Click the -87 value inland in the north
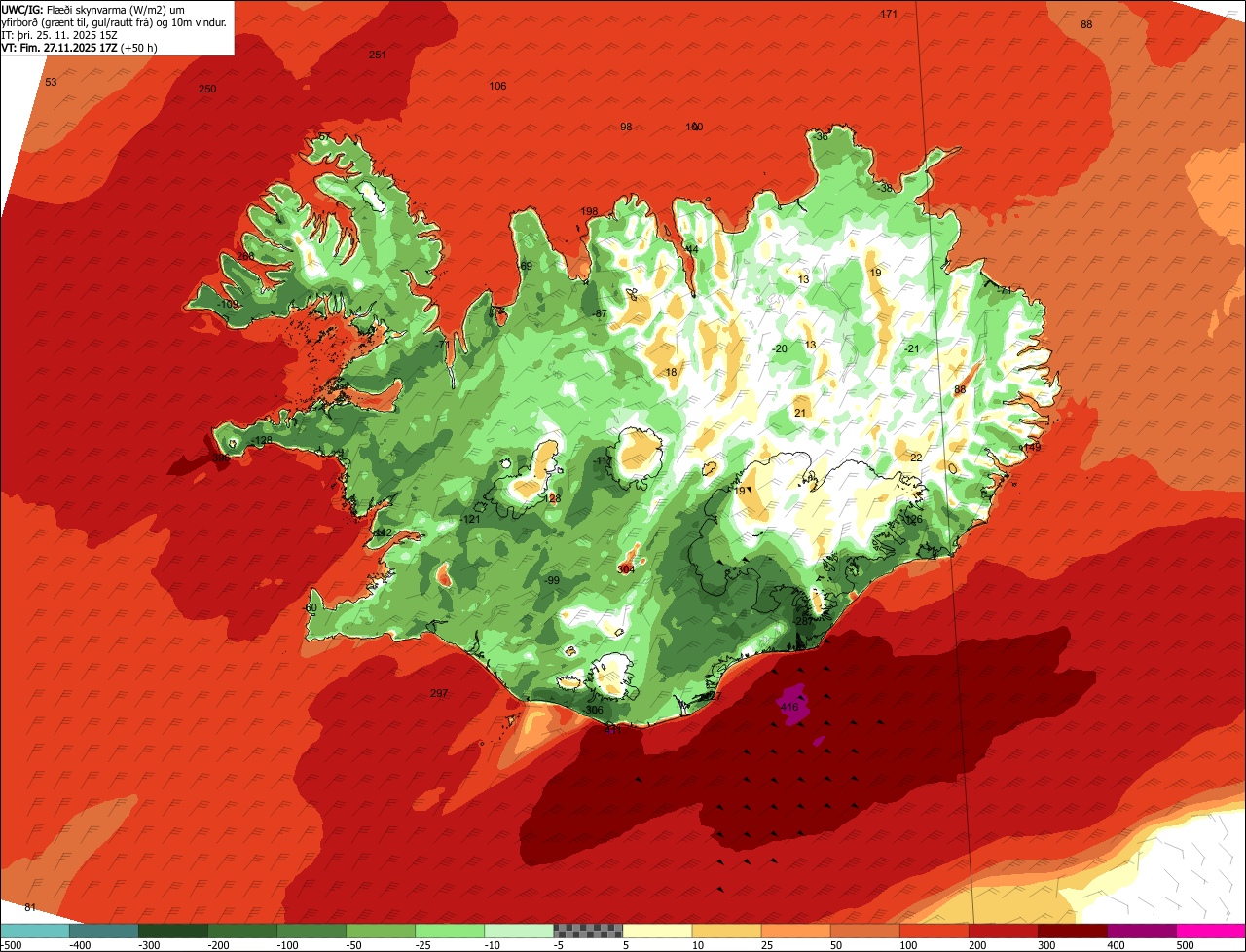Image resolution: width=1246 pixels, height=952 pixels. tap(600, 313)
